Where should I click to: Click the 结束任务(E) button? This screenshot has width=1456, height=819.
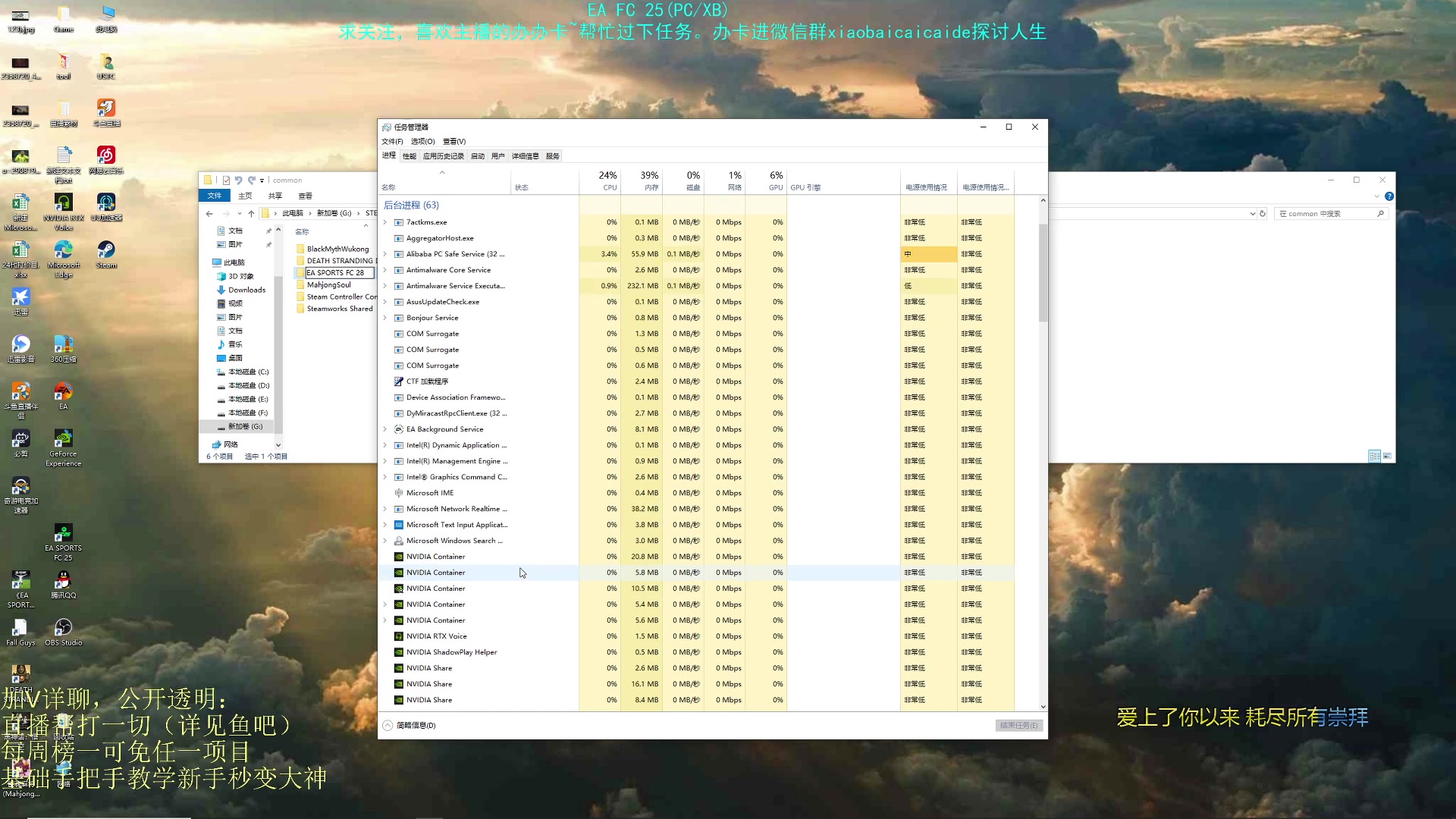tap(1018, 726)
